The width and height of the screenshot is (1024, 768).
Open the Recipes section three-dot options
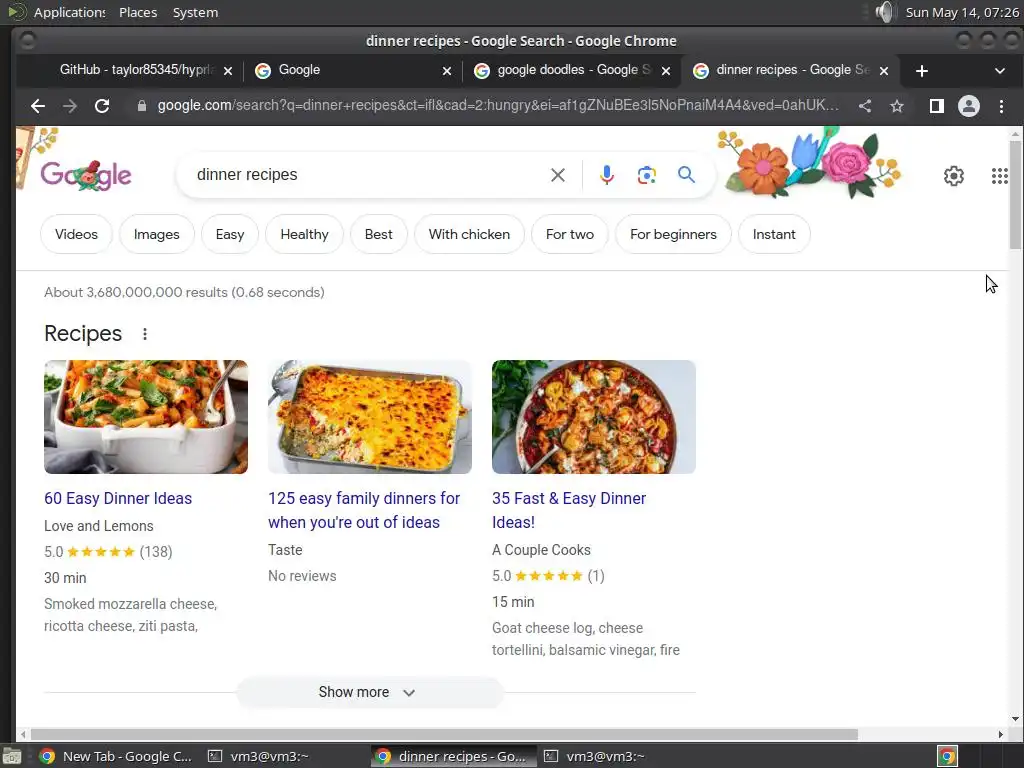click(x=145, y=334)
